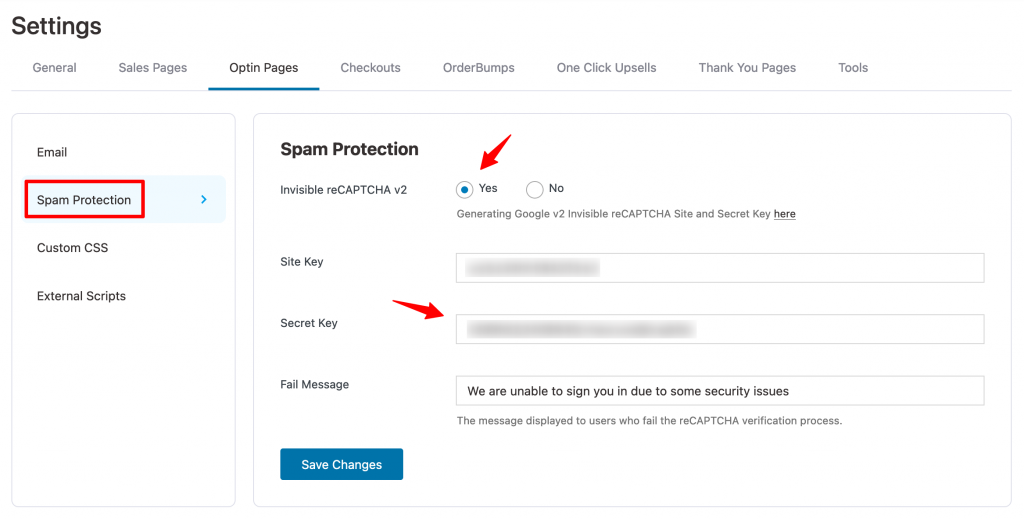
Task: Click the Site Key input field
Action: point(720,268)
